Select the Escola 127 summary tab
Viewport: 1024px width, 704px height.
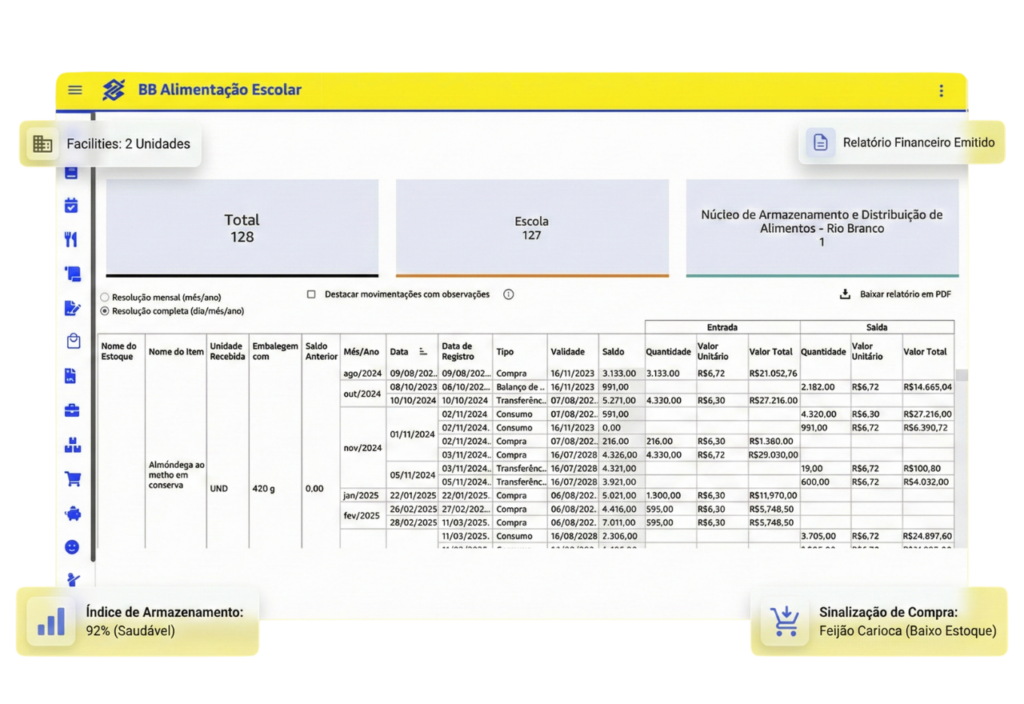[x=532, y=228]
